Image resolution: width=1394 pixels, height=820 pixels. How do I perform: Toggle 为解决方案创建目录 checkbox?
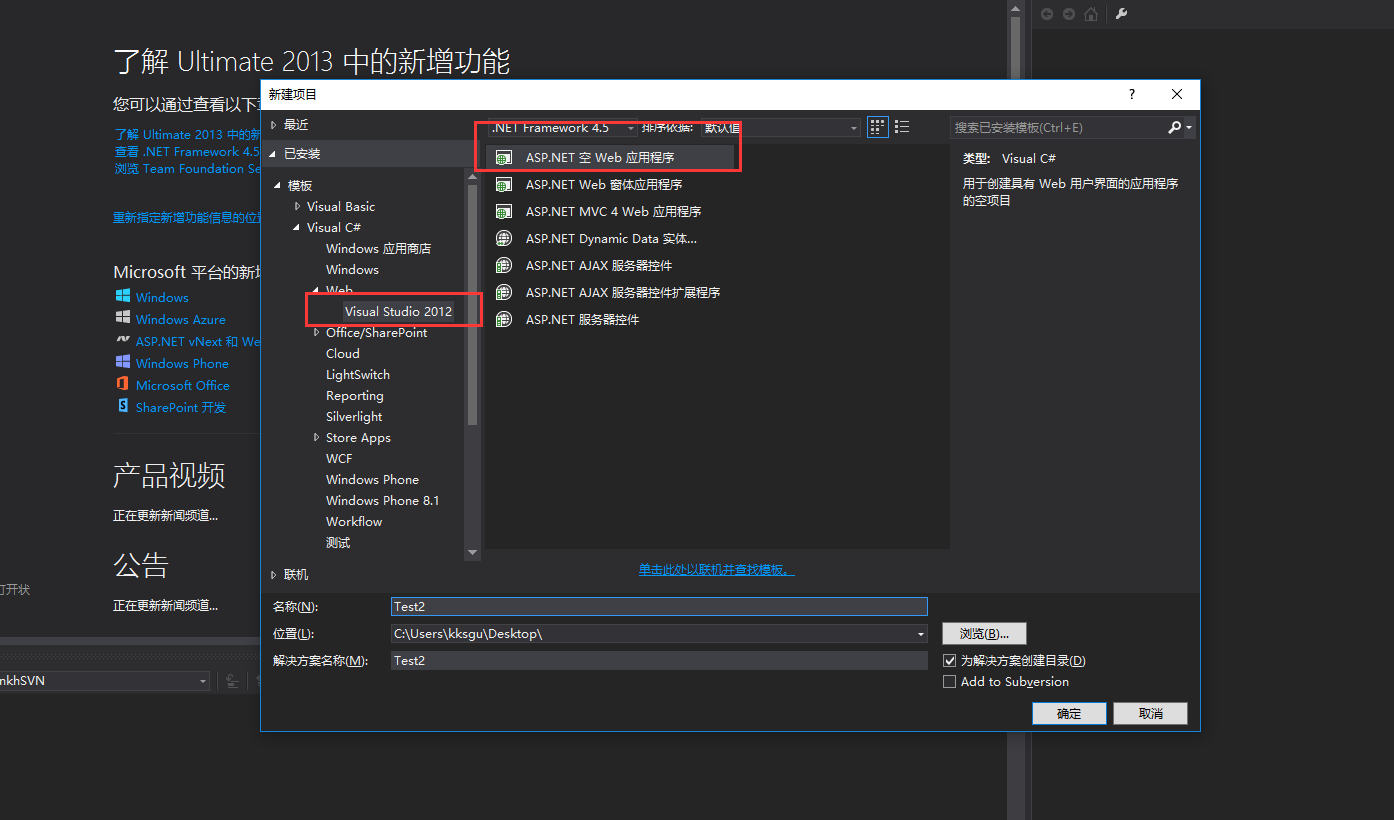[950, 661]
